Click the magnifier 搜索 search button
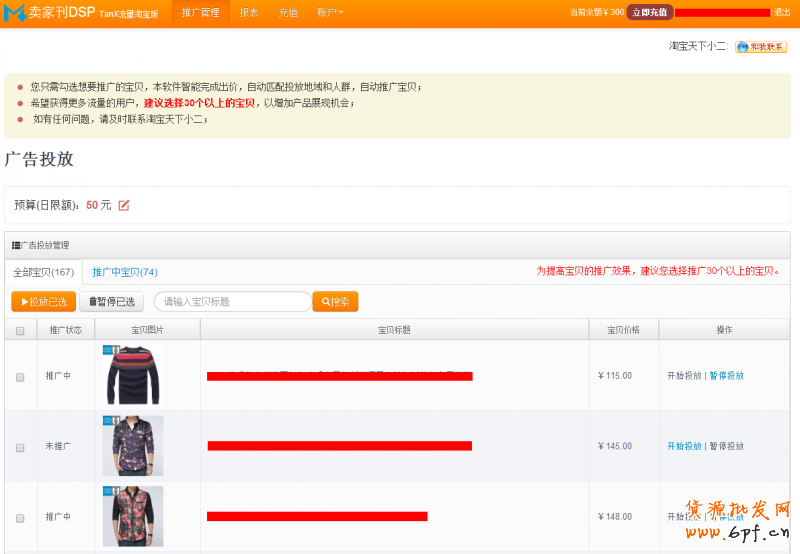The image size is (800, 554). point(335,301)
